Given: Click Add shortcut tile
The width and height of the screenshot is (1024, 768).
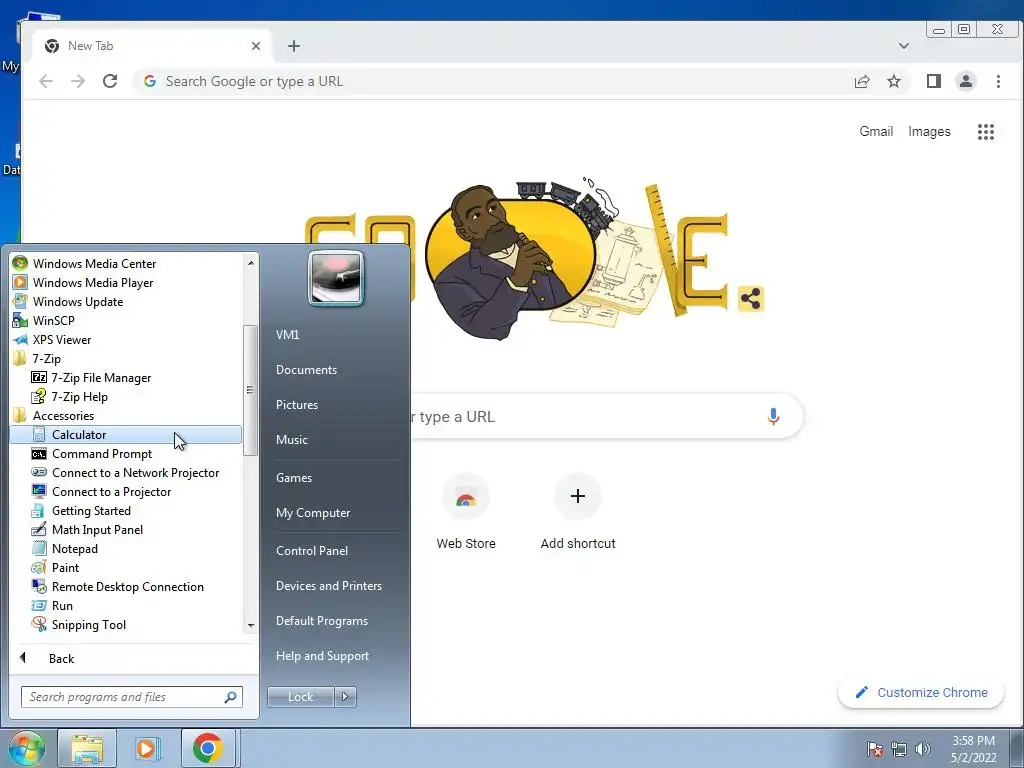Looking at the screenshot, I should pos(578,513).
